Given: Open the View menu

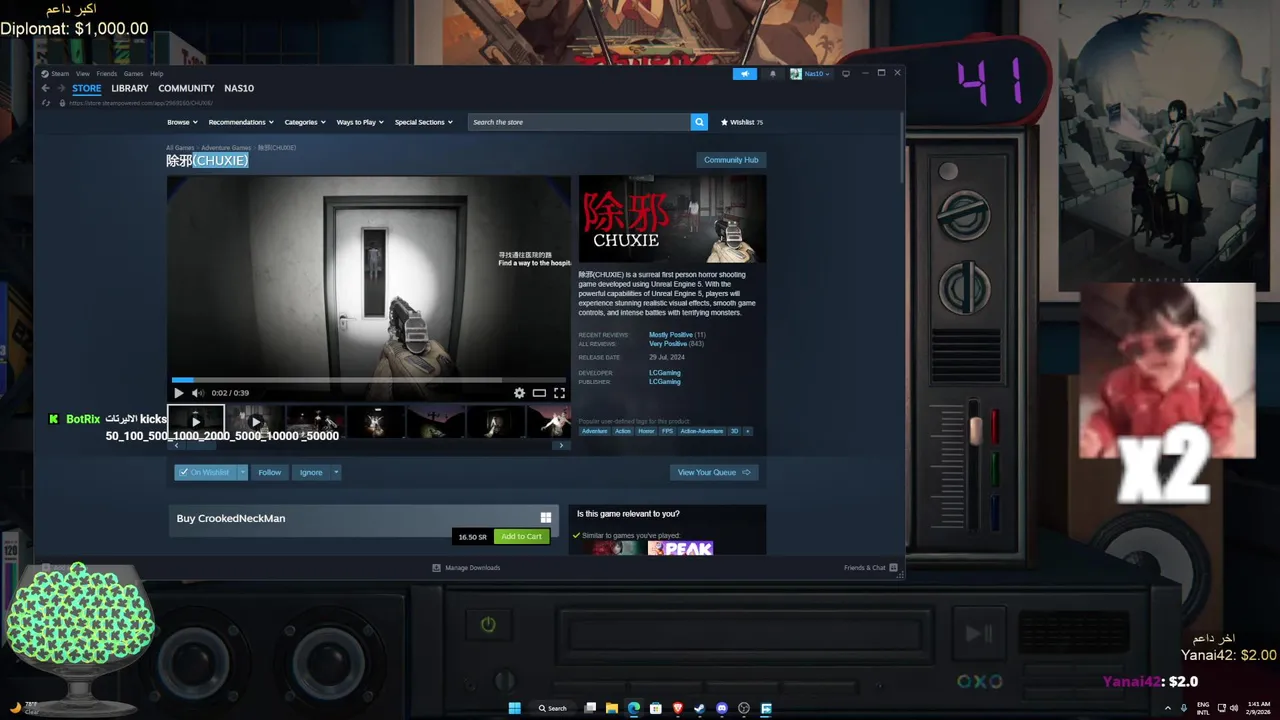Looking at the screenshot, I should point(83,73).
